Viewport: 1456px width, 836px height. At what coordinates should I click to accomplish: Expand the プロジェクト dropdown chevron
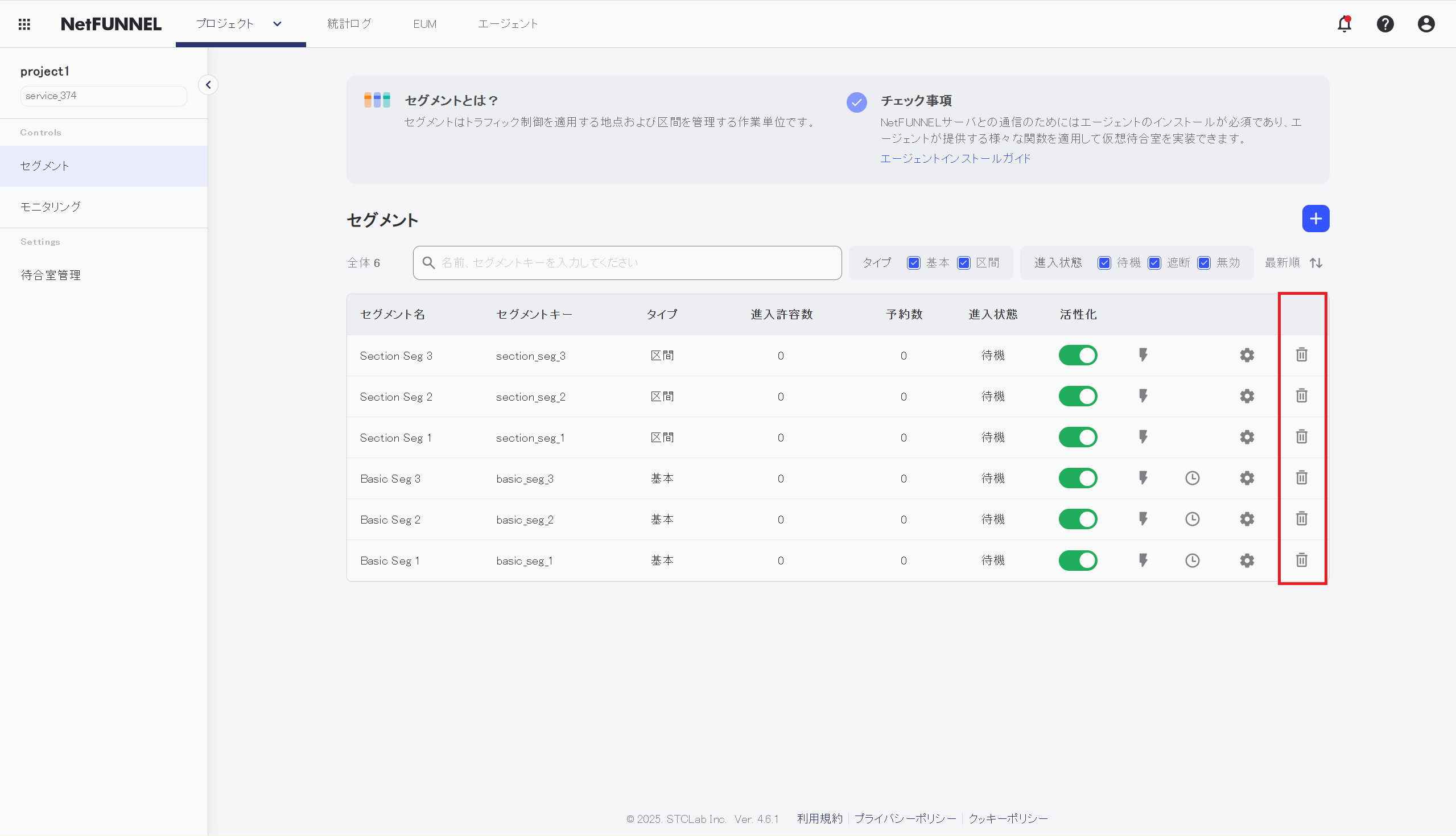pos(277,24)
